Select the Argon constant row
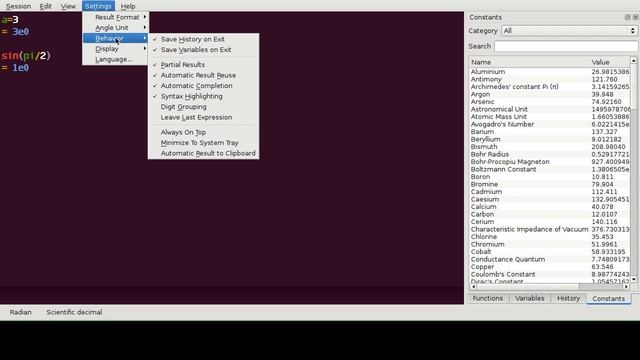Image resolution: width=640 pixels, height=360 pixels. pyautogui.click(x=550, y=94)
